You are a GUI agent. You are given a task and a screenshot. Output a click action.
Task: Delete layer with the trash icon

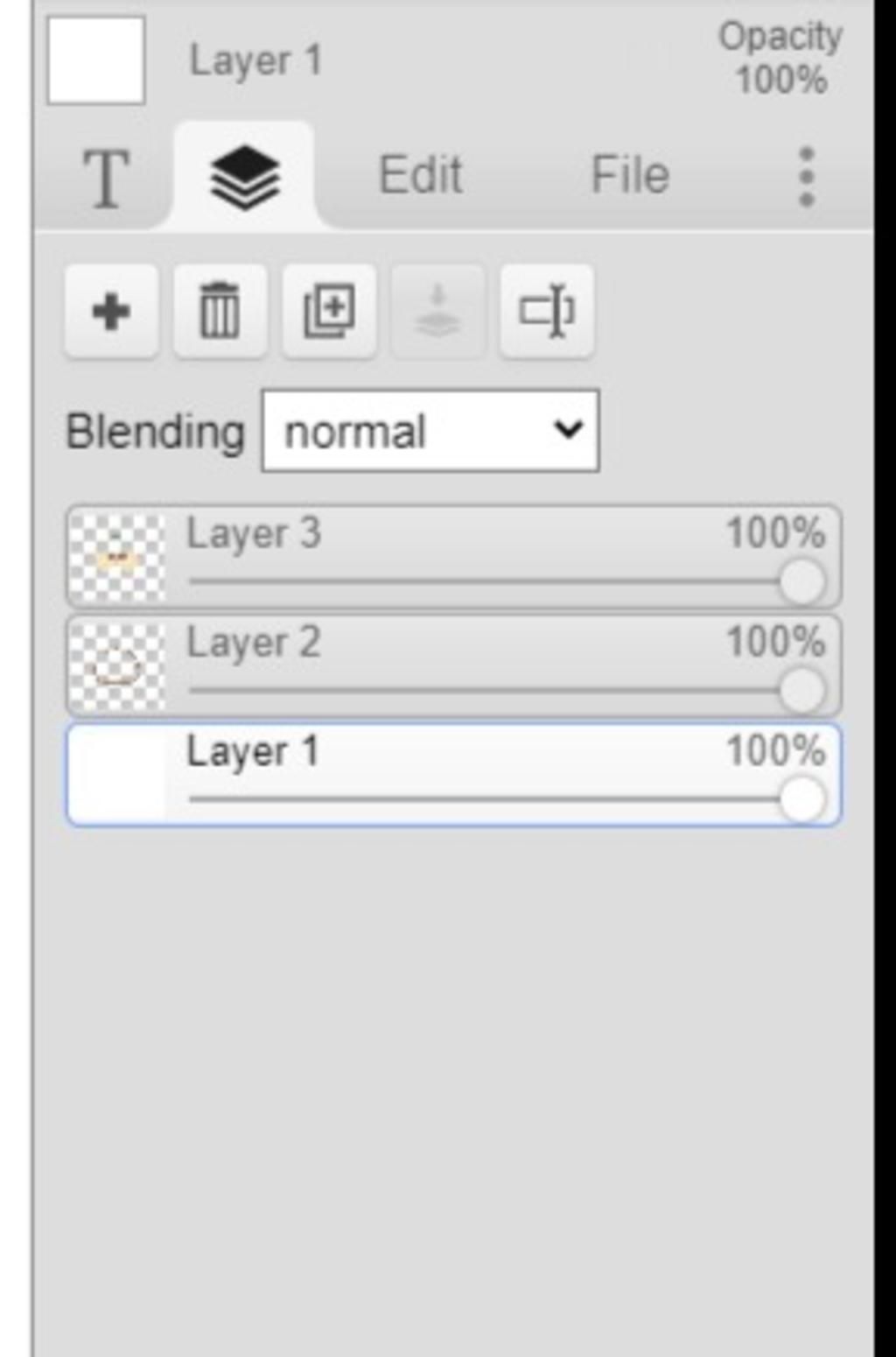(x=220, y=312)
